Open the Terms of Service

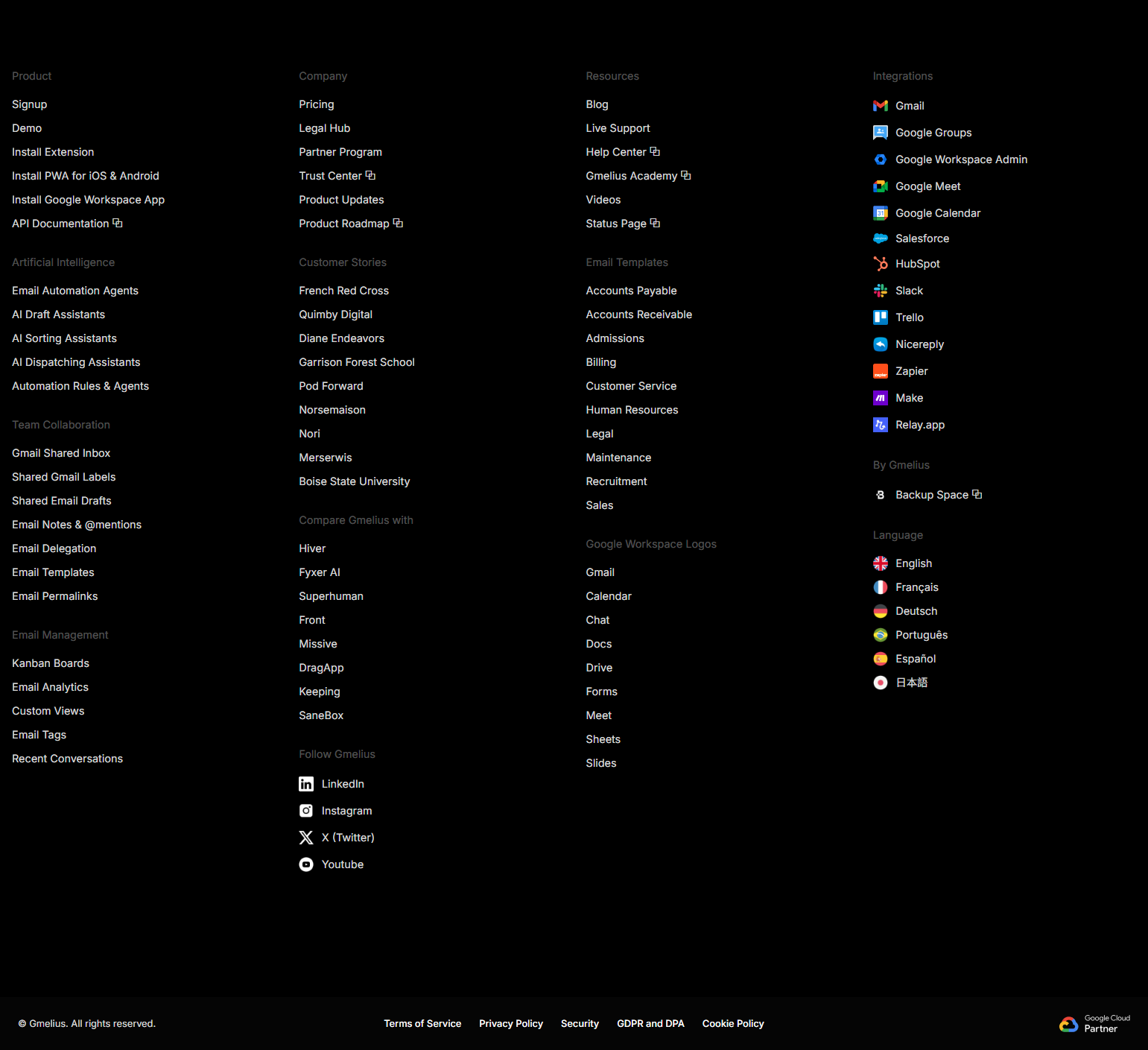(422, 1023)
